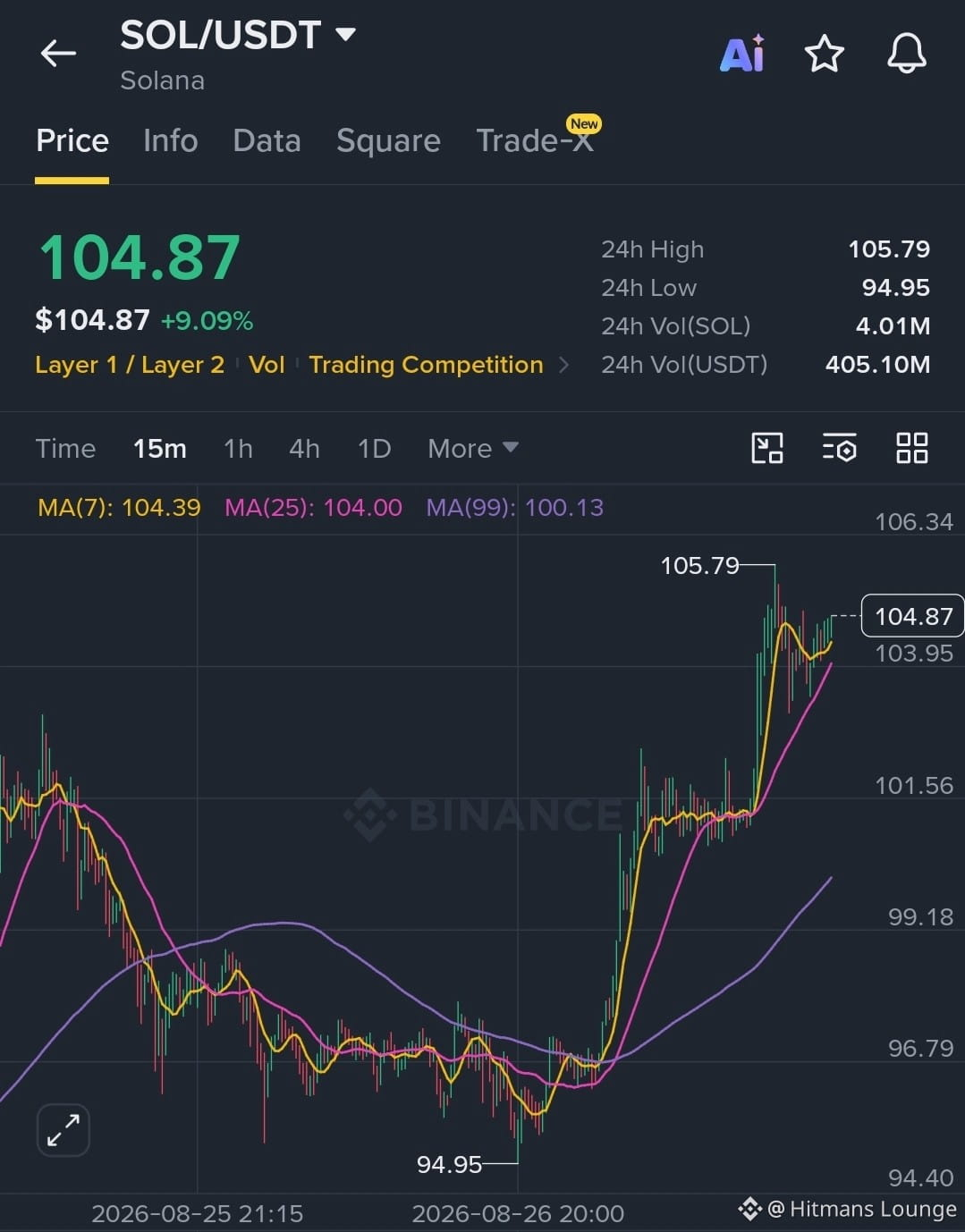Add SOL/USDT to favorites via star

(x=824, y=54)
